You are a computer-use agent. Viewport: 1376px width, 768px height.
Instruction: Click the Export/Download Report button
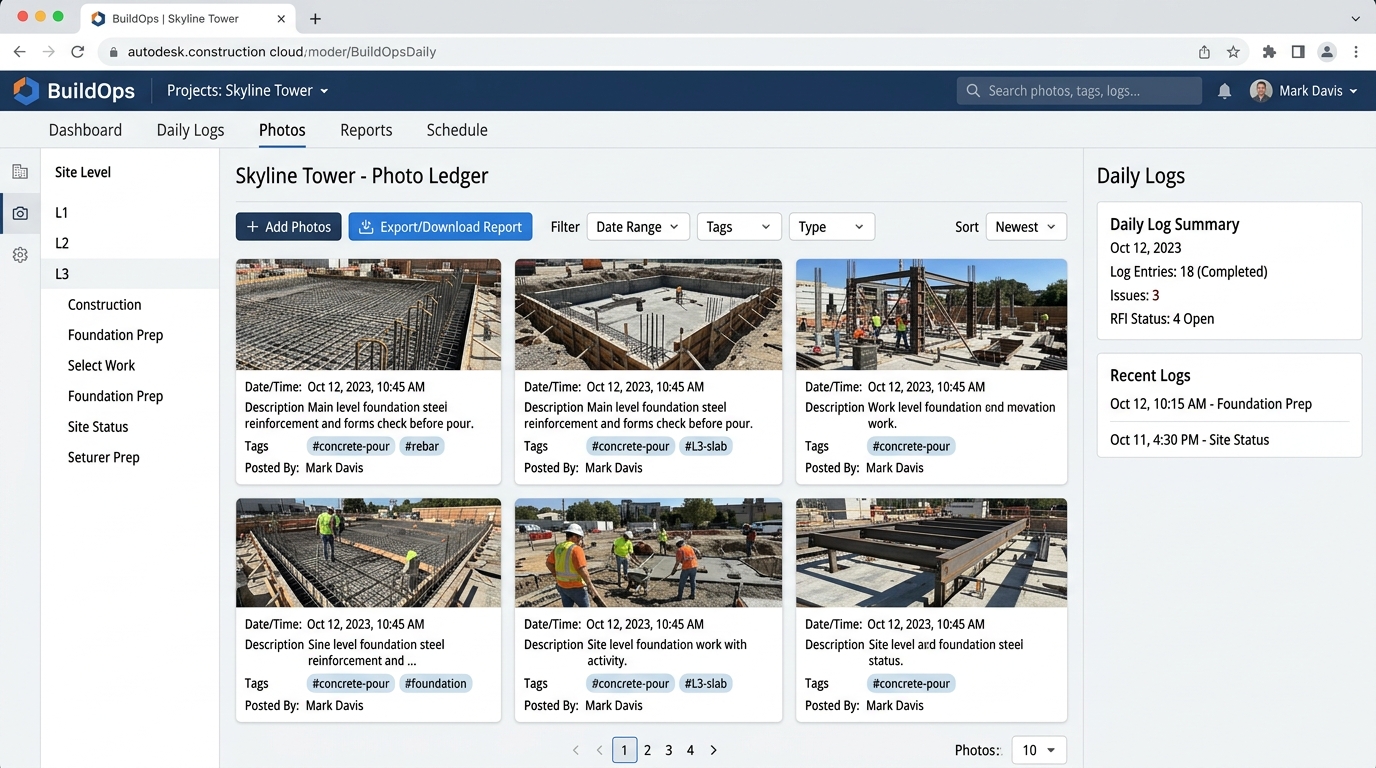tap(440, 227)
